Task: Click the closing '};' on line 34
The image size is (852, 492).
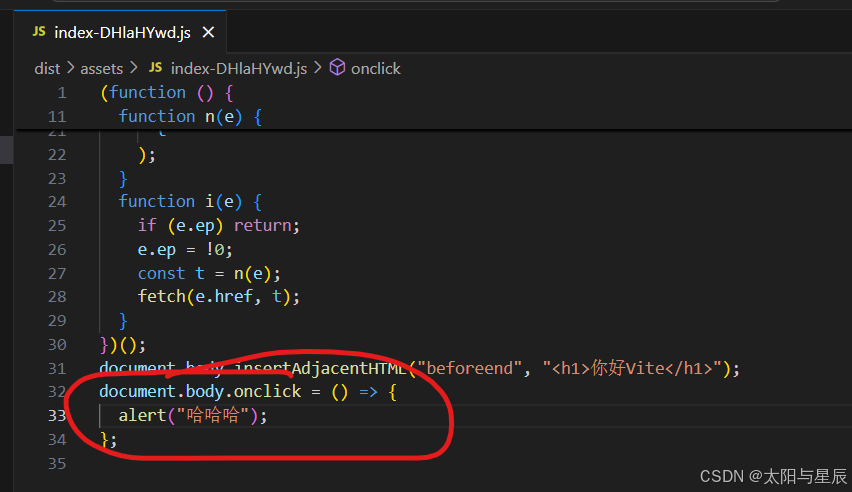Action: [109, 439]
